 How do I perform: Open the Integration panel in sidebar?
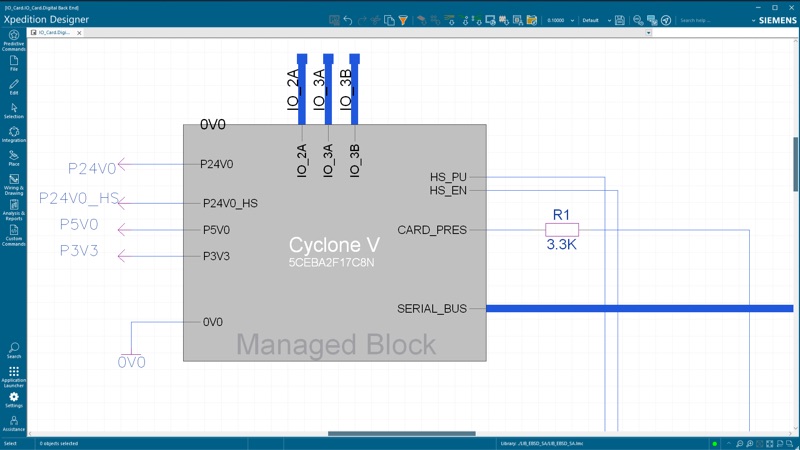pyautogui.click(x=14, y=135)
